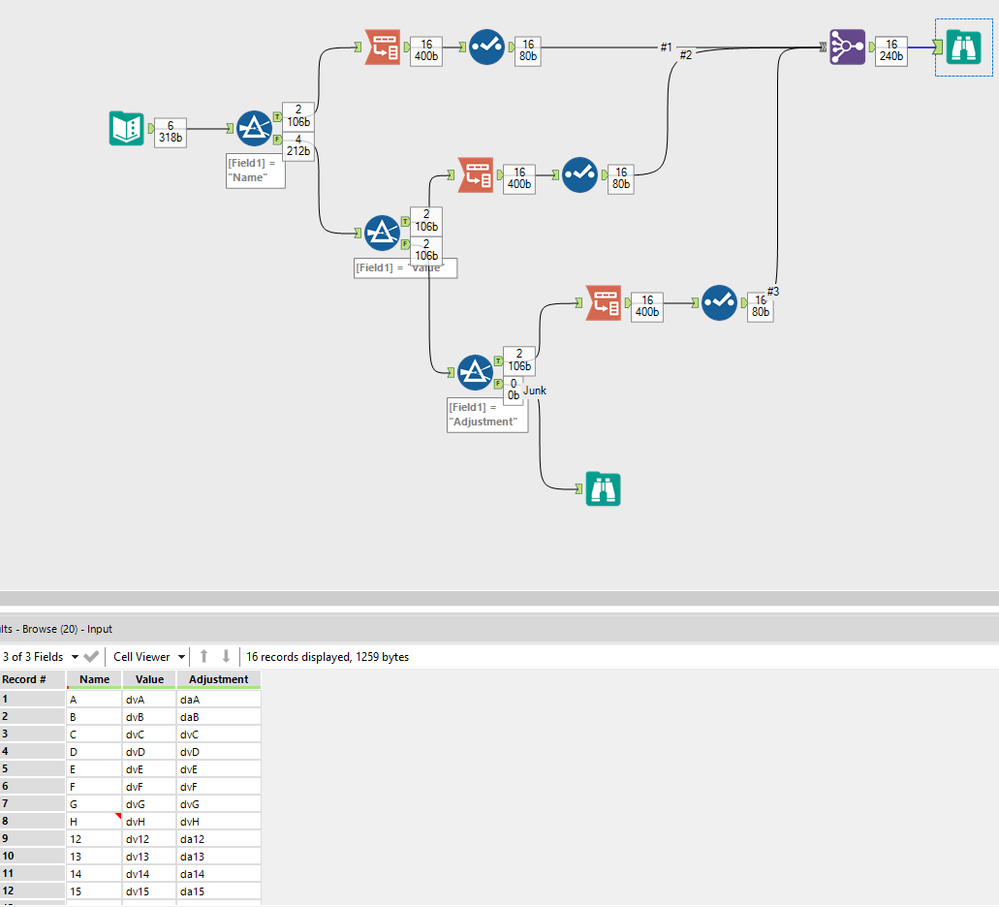This screenshot has width=999, height=907.
Task: Select record row number 5
Action: [x=32, y=769]
